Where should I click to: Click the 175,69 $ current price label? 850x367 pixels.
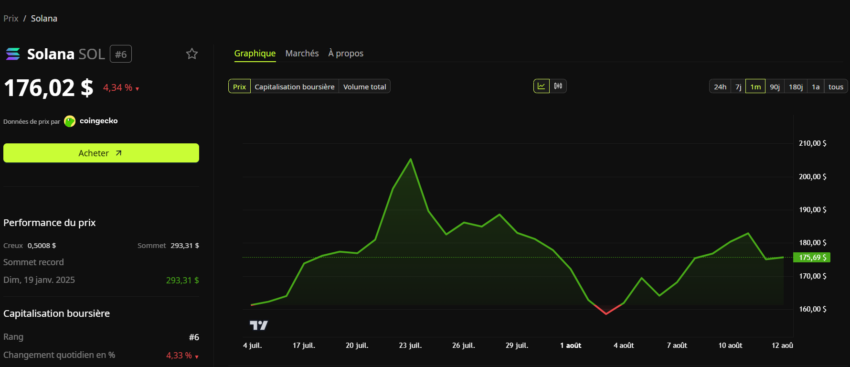click(x=811, y=257)
